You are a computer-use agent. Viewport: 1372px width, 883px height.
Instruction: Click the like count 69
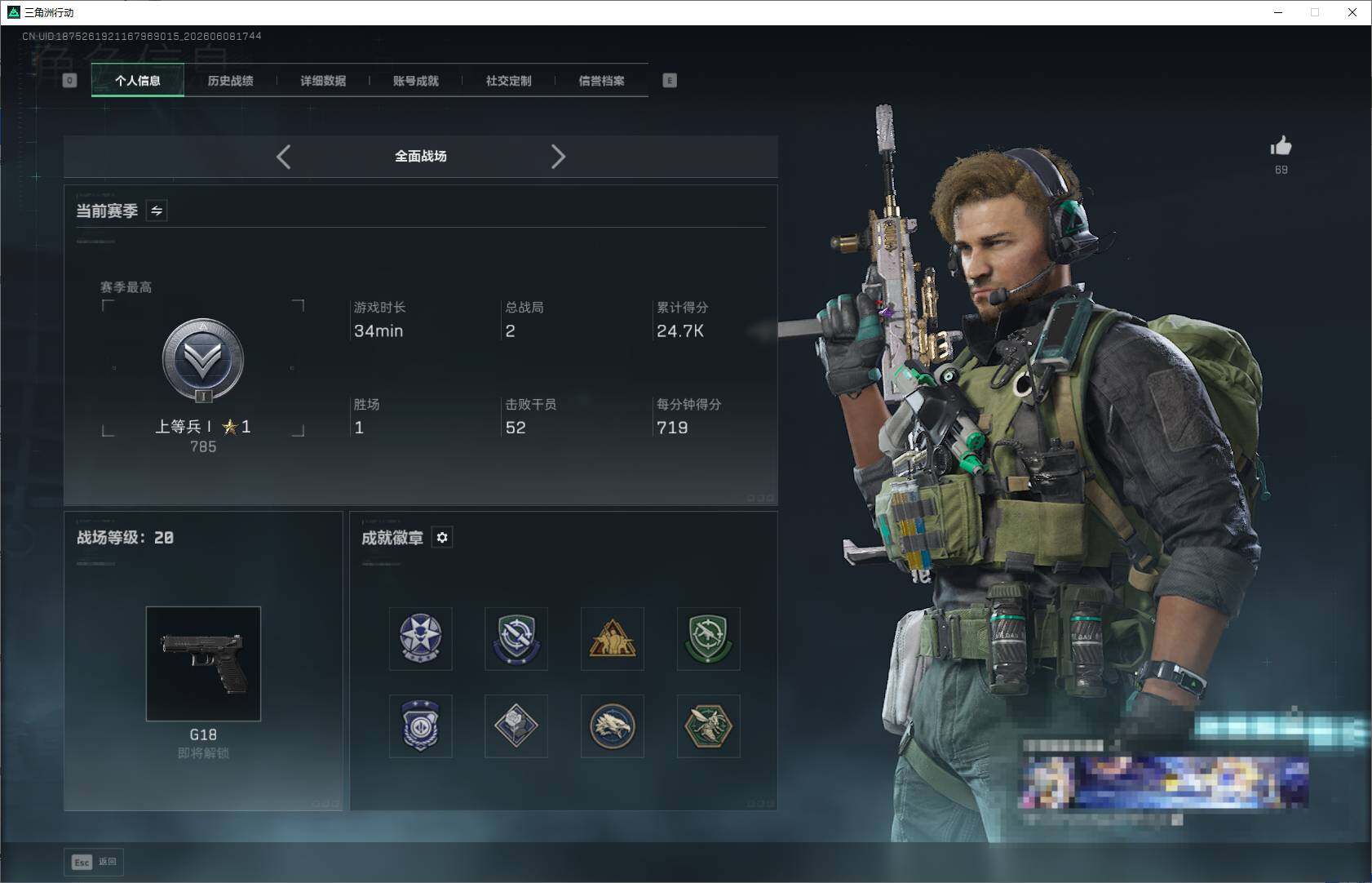point(1281,170)
